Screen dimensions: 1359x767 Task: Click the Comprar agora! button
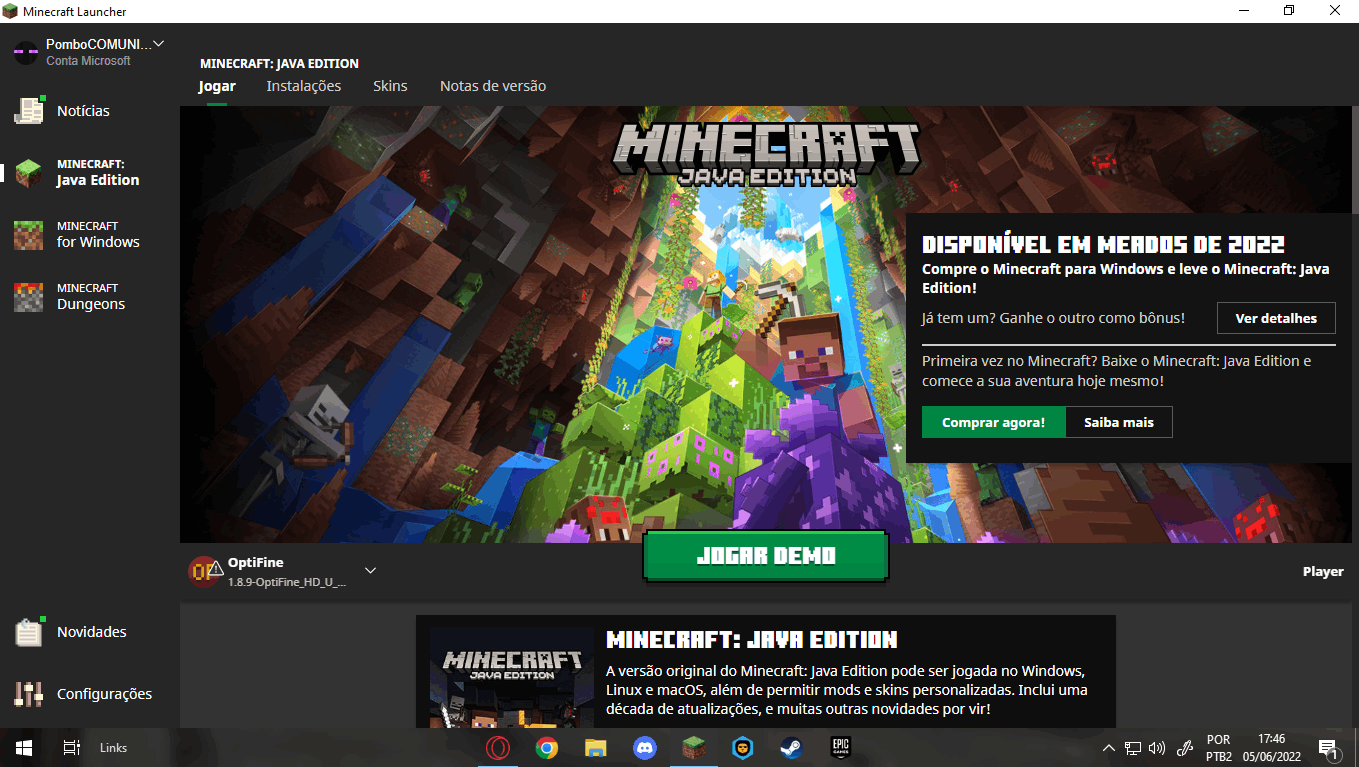click(x=994, y=422)
